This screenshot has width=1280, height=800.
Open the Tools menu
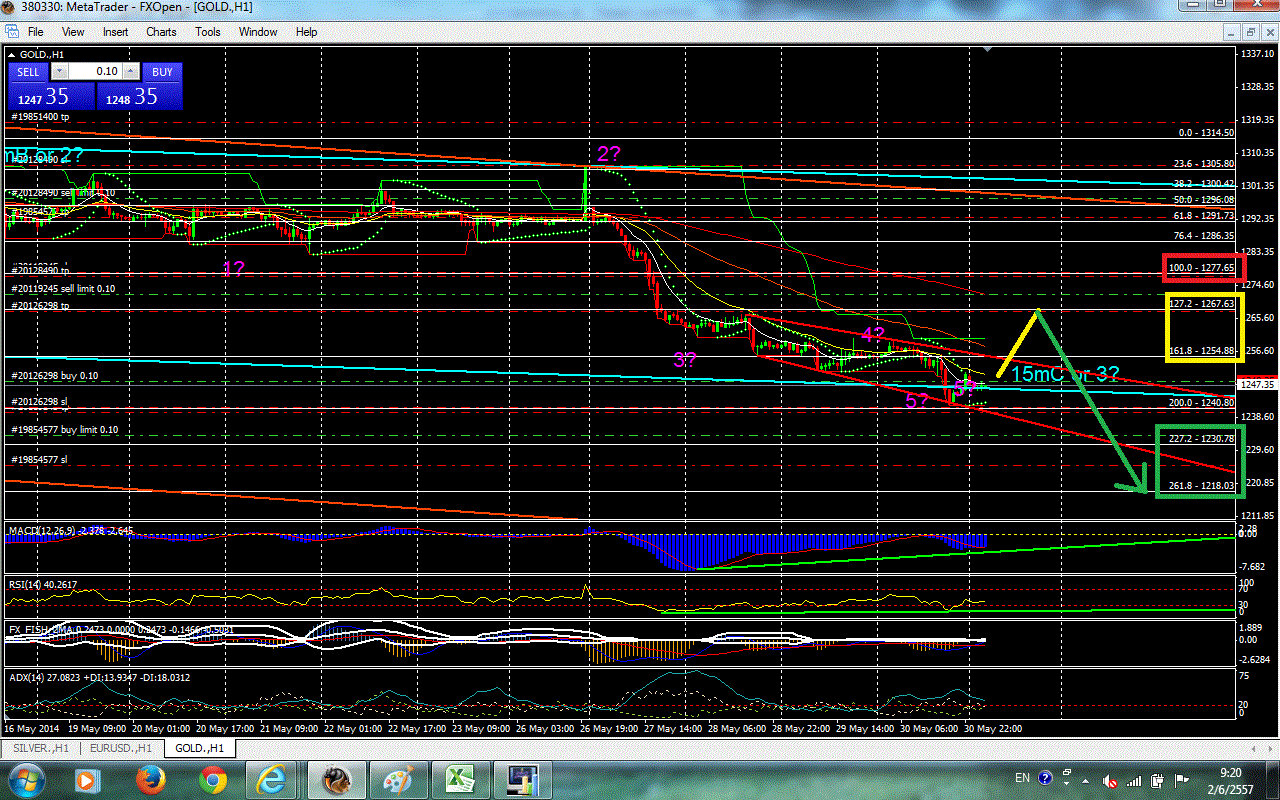point(208,32)
